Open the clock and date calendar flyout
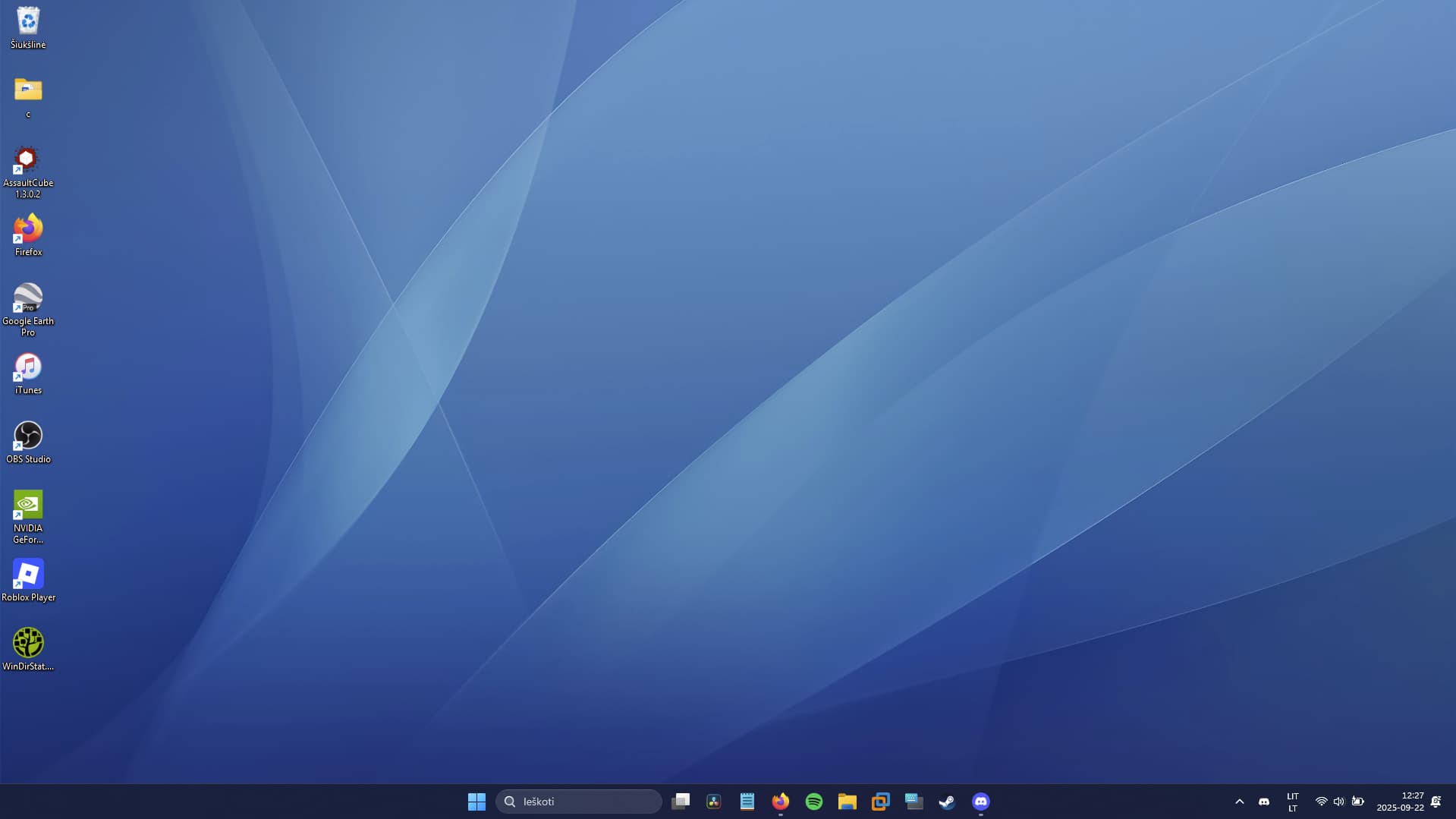 [x=1400, y=802]
